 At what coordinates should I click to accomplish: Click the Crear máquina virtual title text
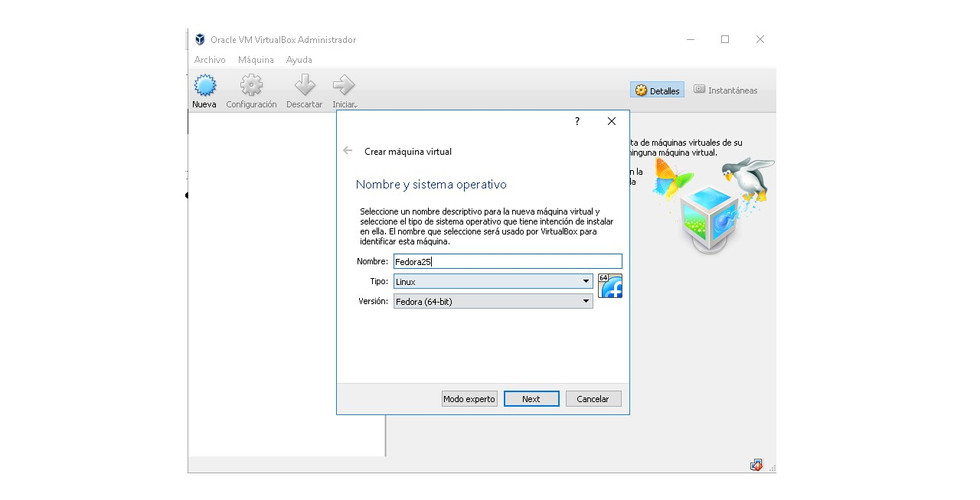click(408, 151)
